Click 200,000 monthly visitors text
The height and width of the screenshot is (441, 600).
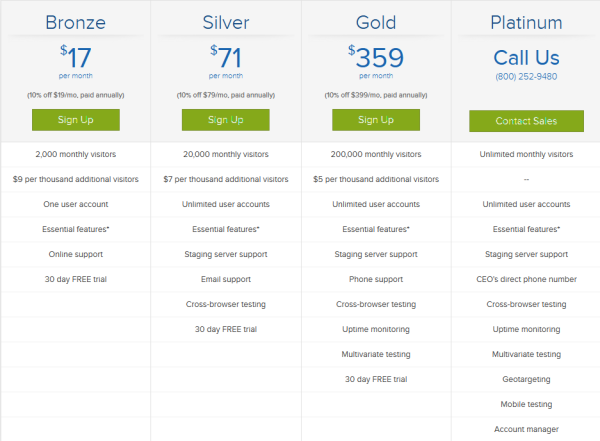tap(376, 154)
